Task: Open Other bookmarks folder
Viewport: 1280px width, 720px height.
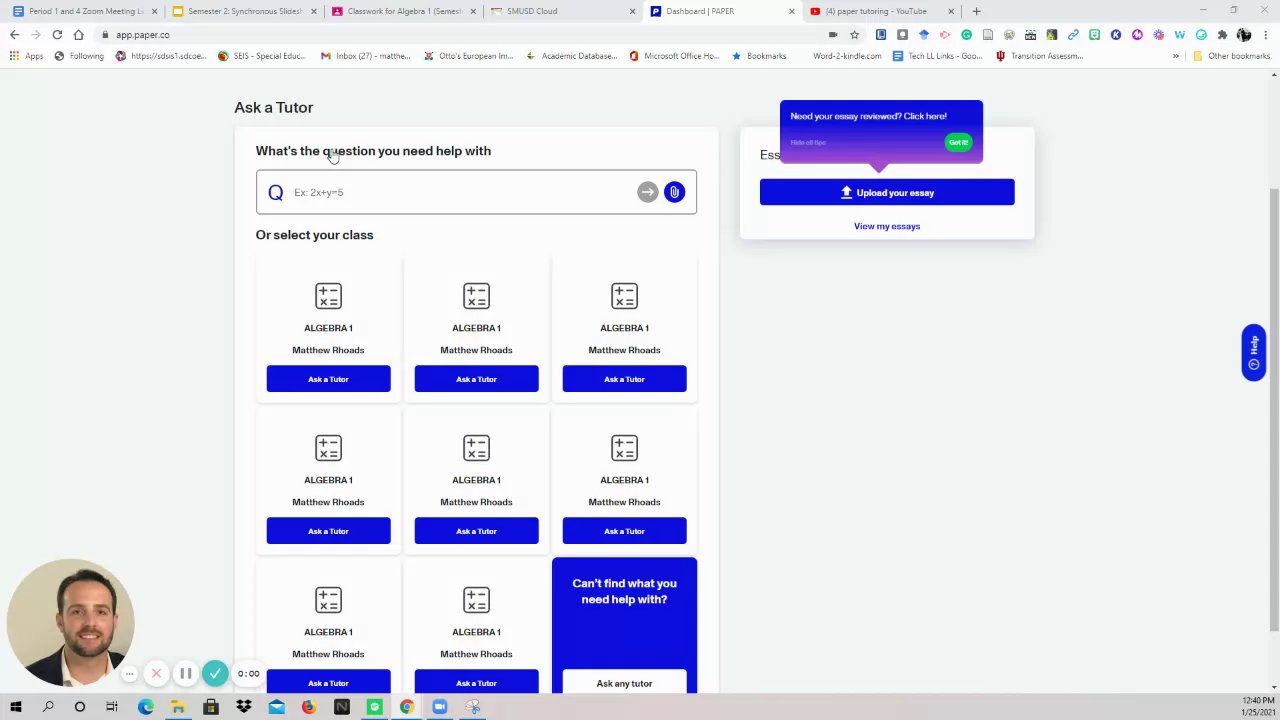Action: click(1231, 56)
